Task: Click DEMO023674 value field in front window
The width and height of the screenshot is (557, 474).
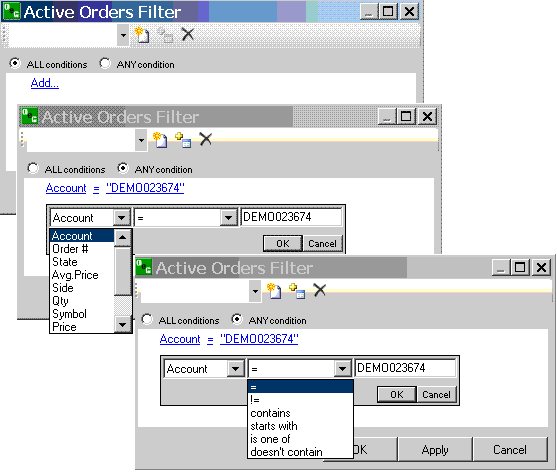Action: click(x=405, y=368)
